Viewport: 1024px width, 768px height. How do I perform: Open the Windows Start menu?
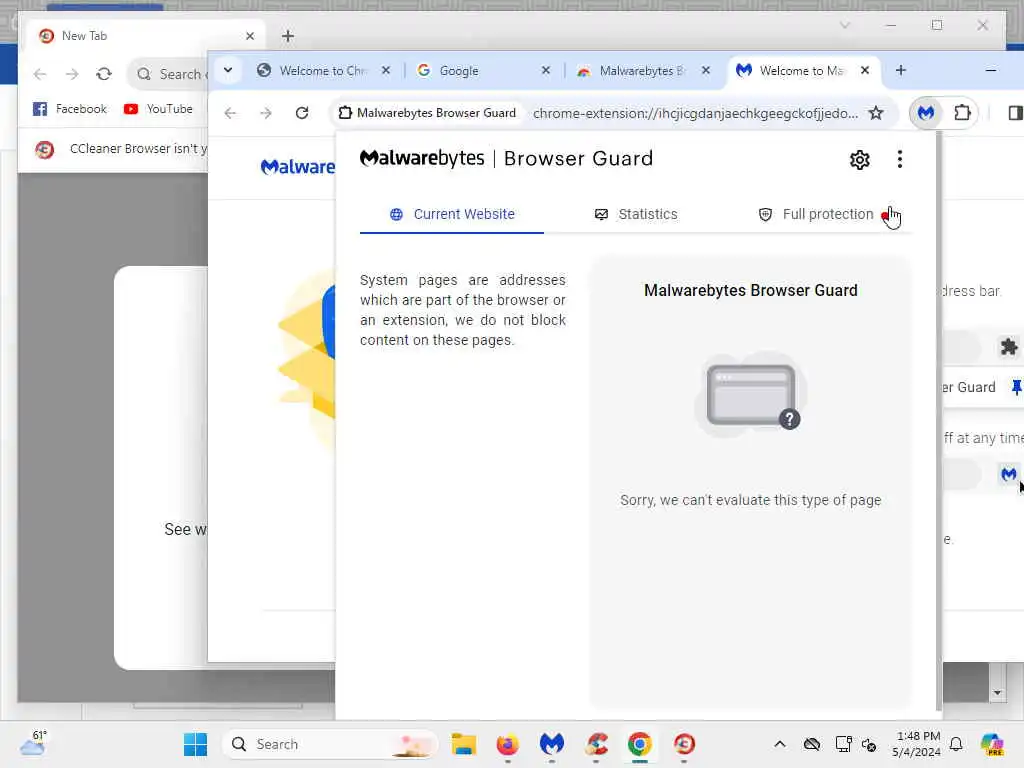[195, 744]
